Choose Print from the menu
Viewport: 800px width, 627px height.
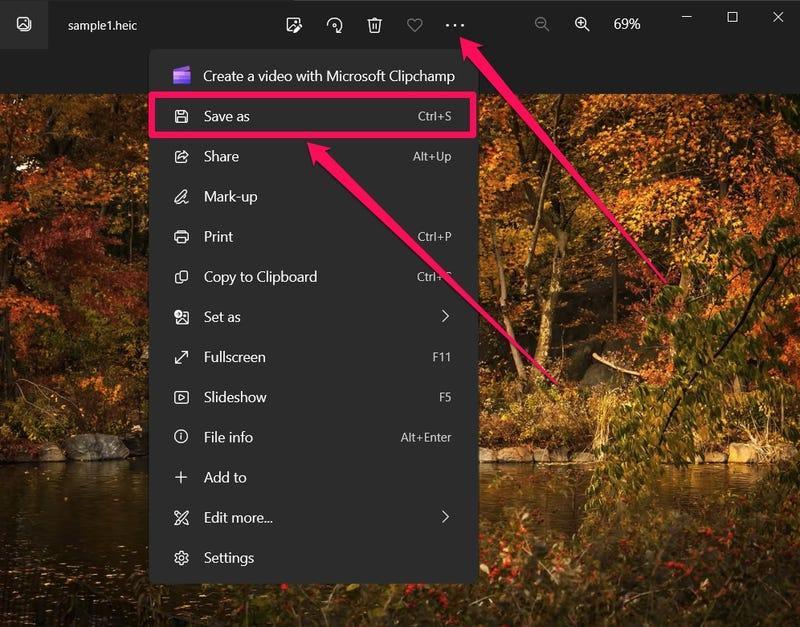pyautogui.click(x=313, y=236)
